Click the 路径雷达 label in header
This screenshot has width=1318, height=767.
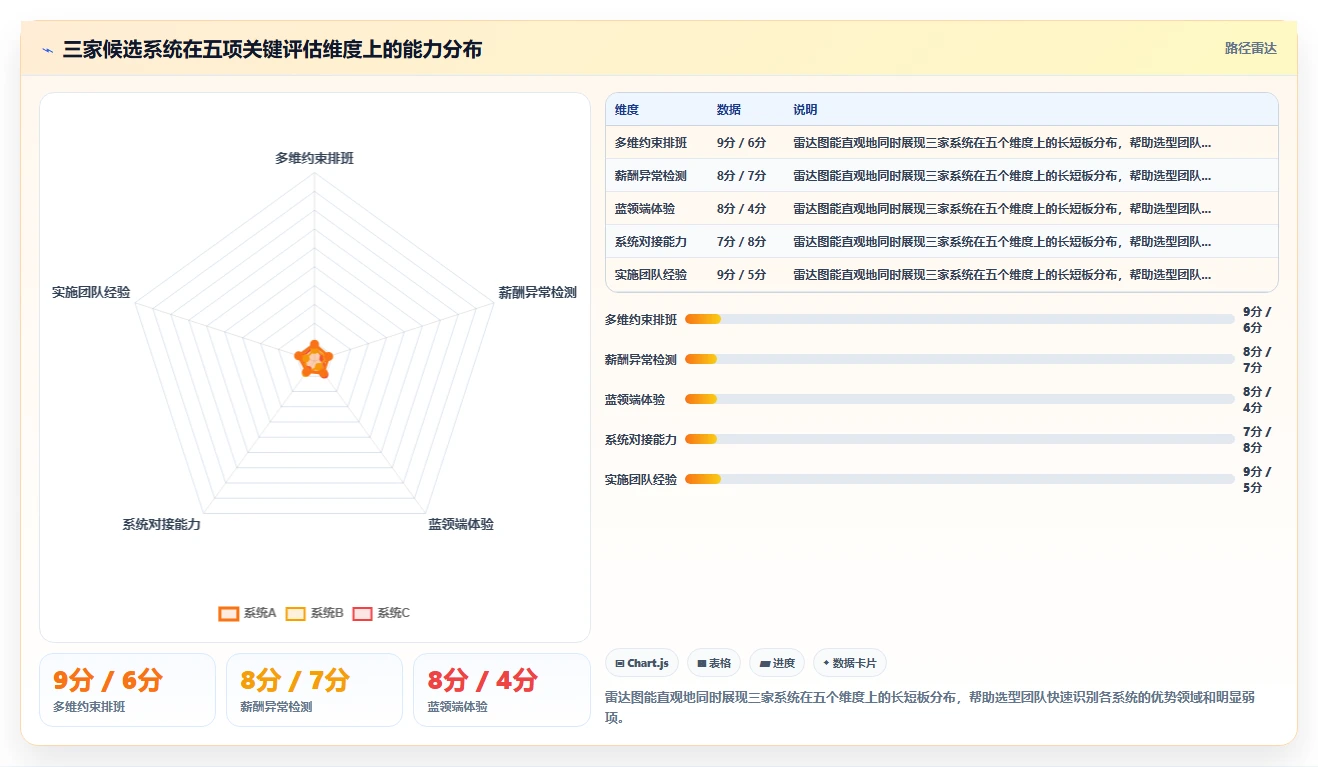click(1251, 48)
